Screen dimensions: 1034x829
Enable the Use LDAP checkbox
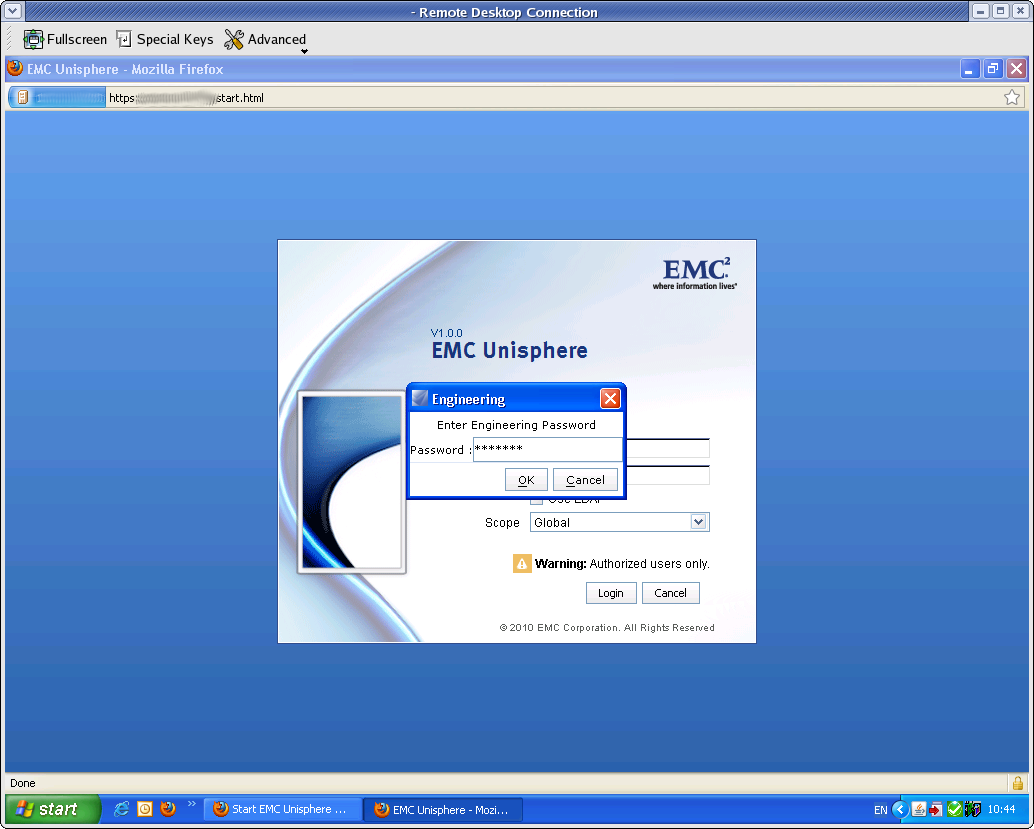[x=536, y=500]
